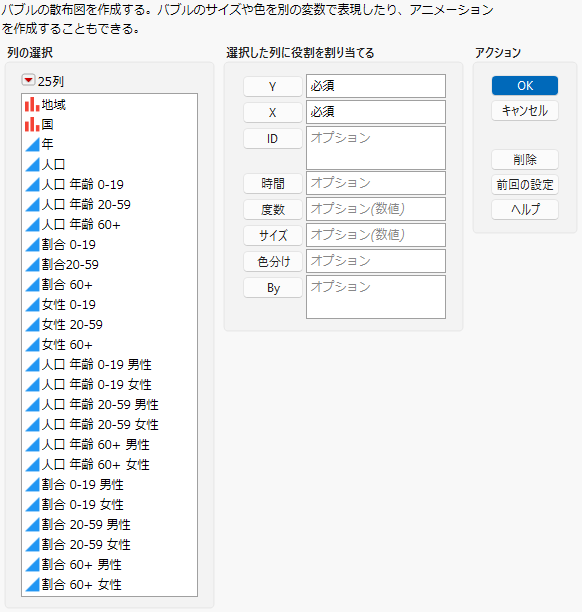Assign selection to the 時間 role

point(273,183)
